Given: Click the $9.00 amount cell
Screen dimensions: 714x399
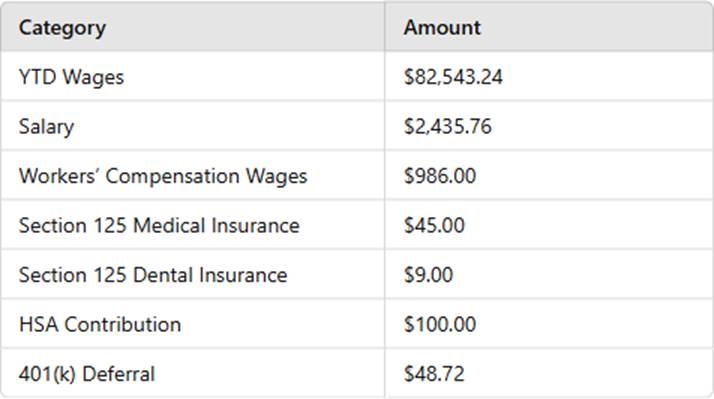Looking at the screenshot, I should [428, 275].
